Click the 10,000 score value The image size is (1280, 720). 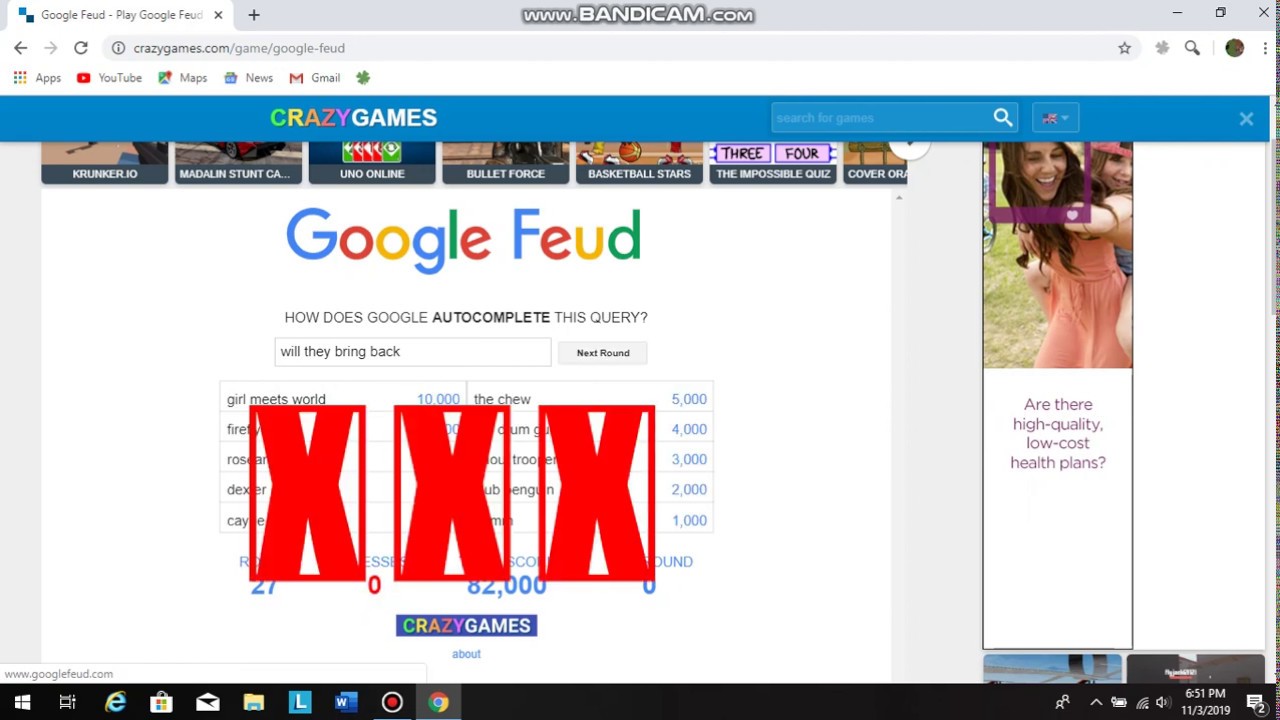[438, 399]
